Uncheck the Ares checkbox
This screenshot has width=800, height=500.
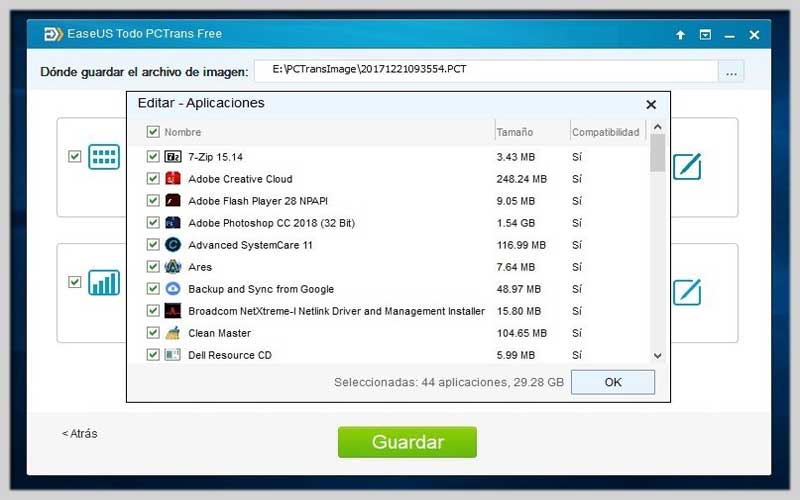153,266
